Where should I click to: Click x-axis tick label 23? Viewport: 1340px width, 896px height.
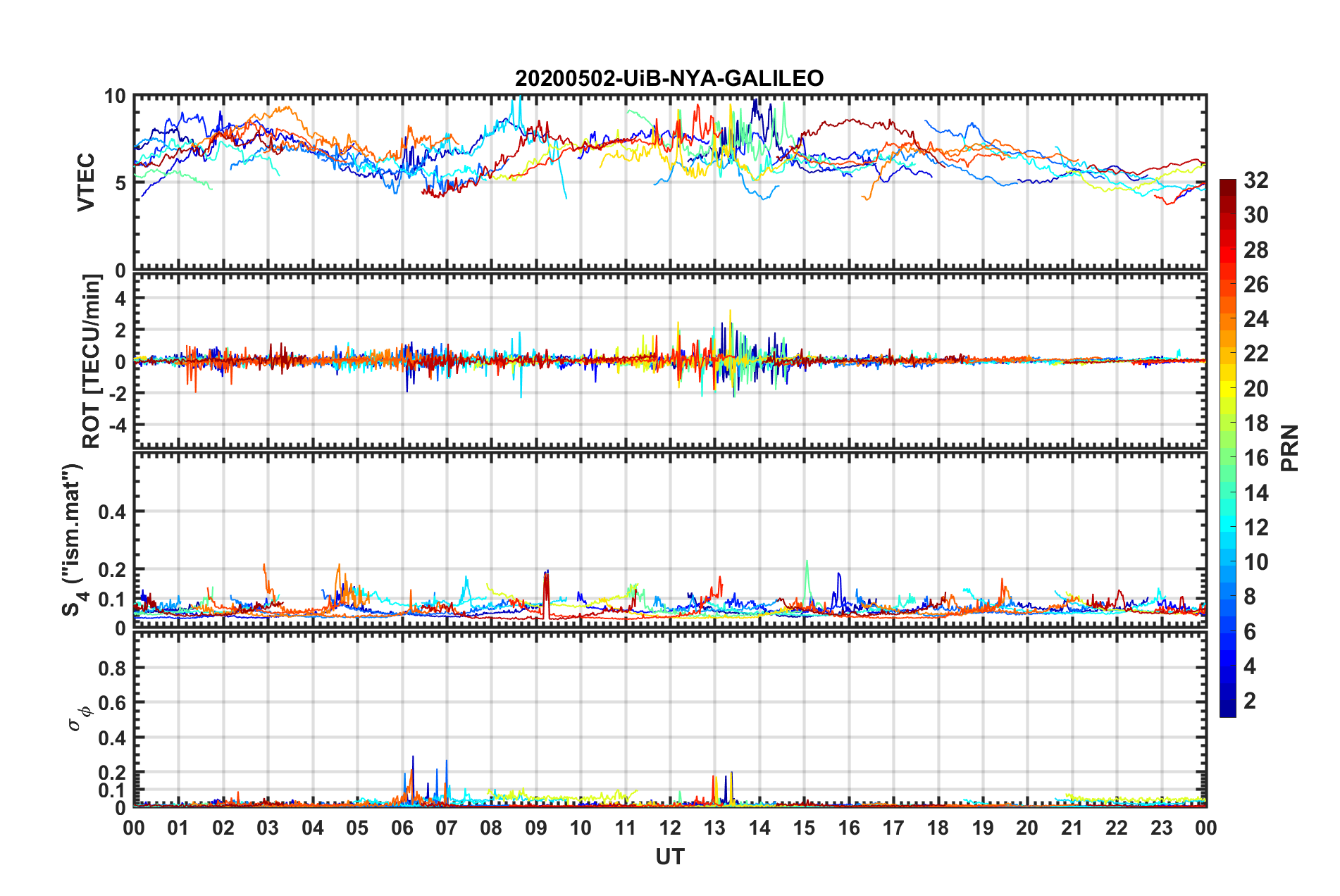tap(1161, 827)
